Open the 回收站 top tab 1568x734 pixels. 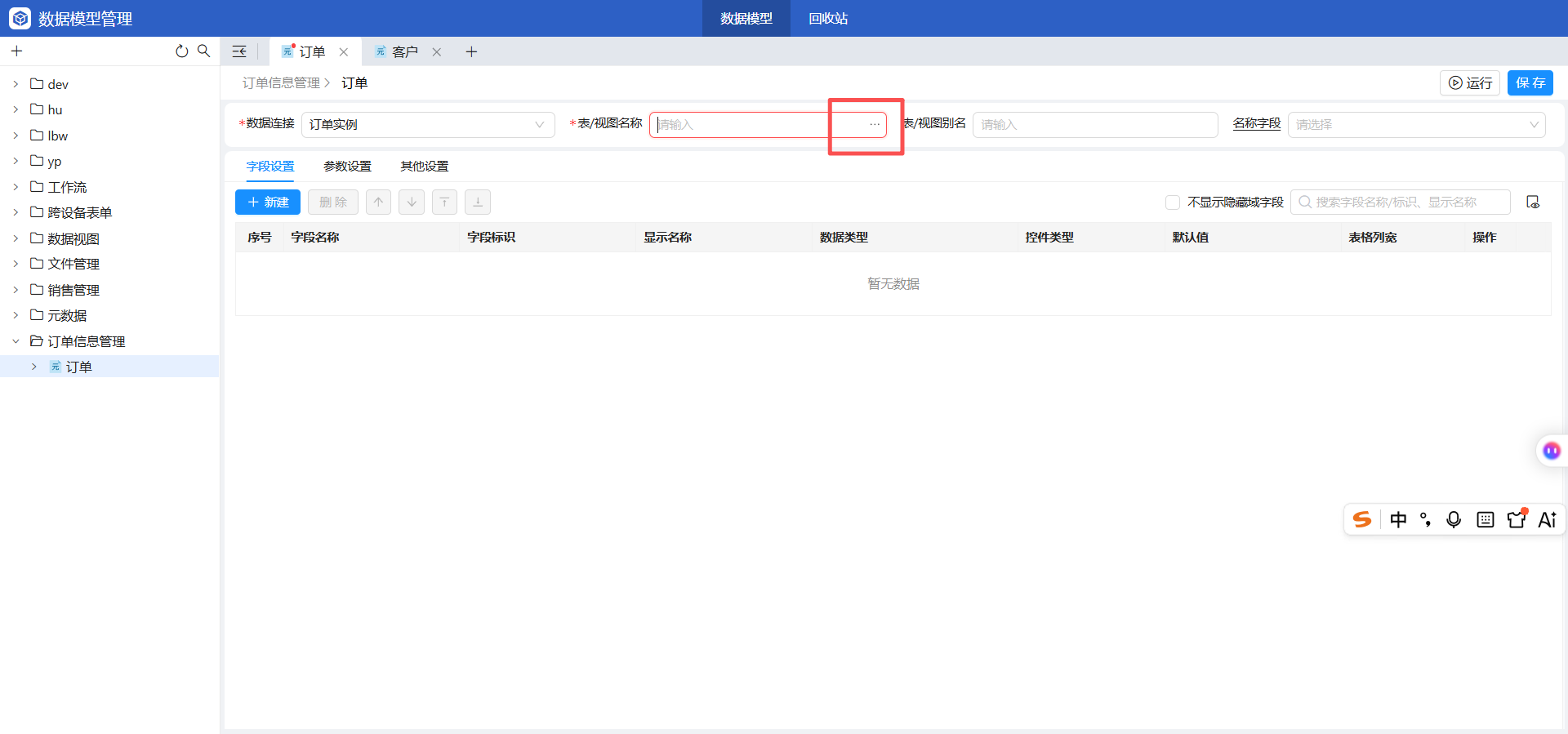pos(828,18)
